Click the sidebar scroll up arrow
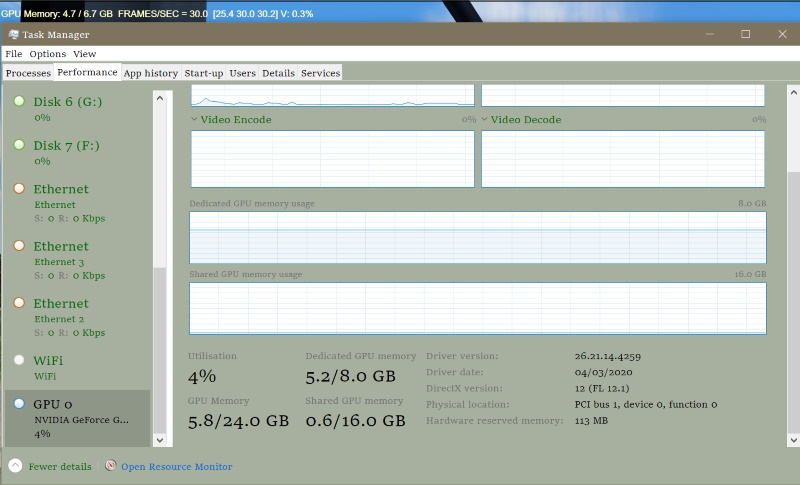Image resolution: width=800 pixels, height=485 pixels. click(x=160, y=98)
